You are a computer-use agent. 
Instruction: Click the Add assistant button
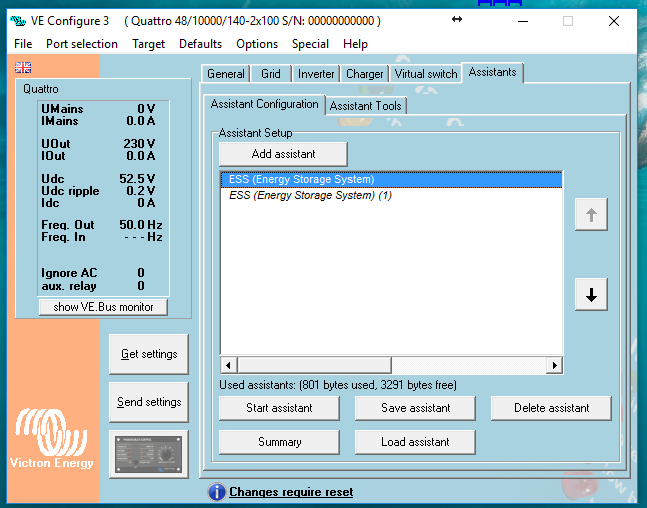pos(283,154)
